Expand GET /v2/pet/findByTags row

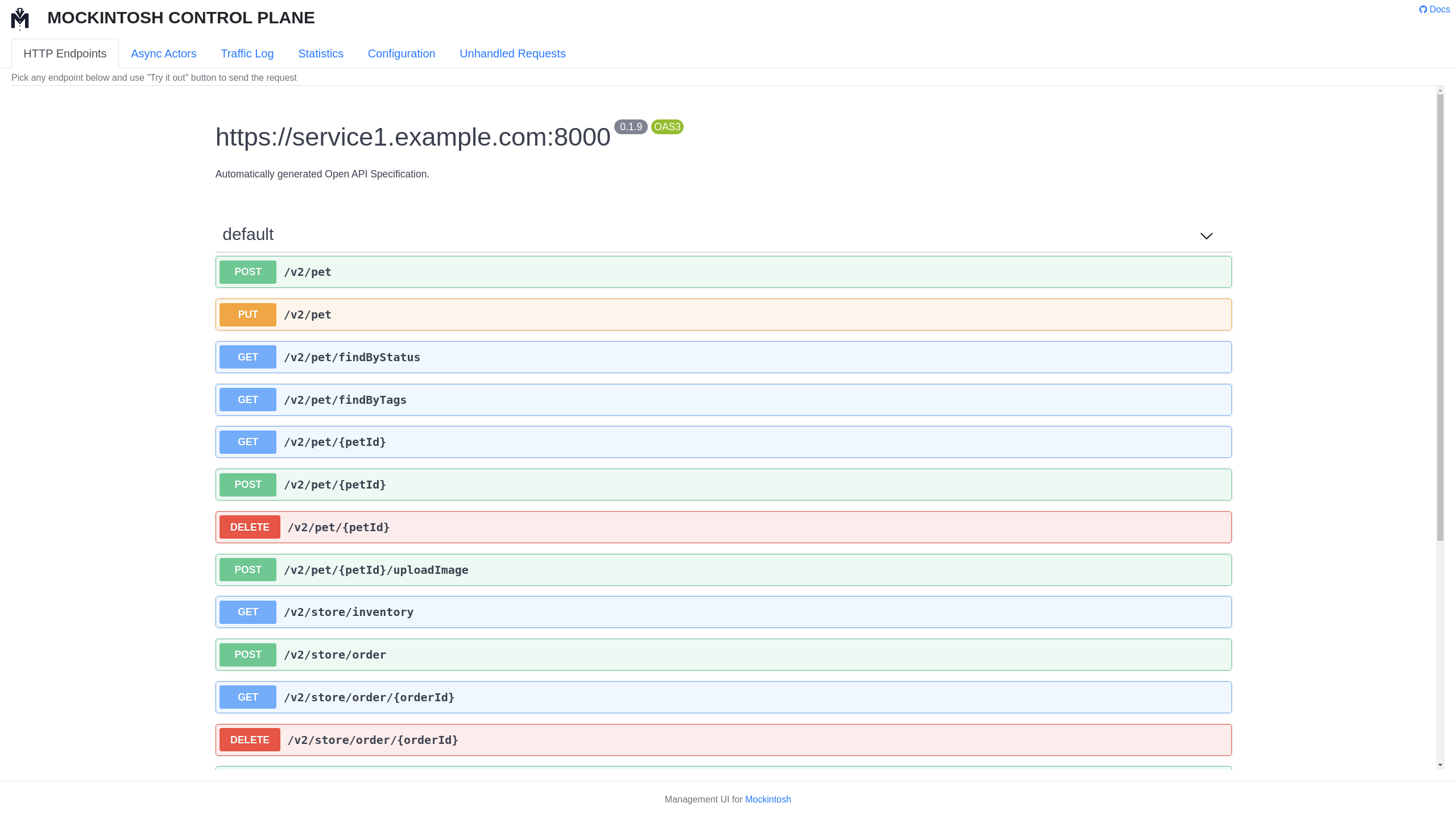[722, 400]
